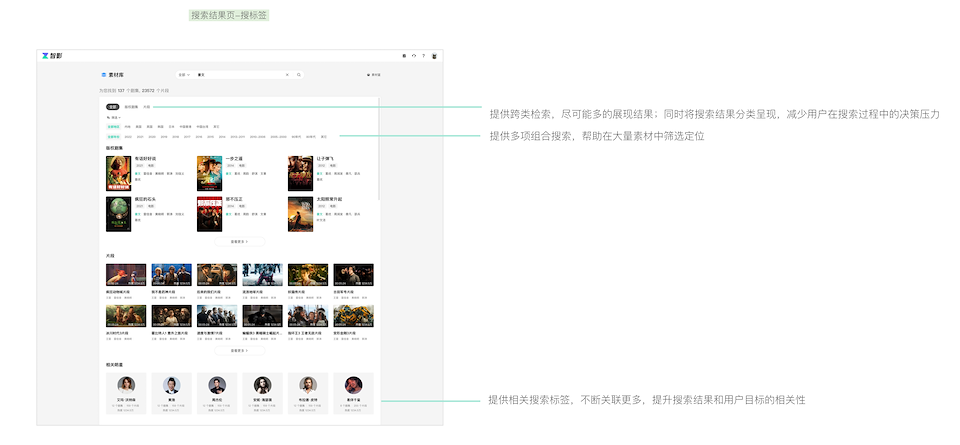
Task: Select the 全部年份 year filter
Action: [x=113, y=136]
